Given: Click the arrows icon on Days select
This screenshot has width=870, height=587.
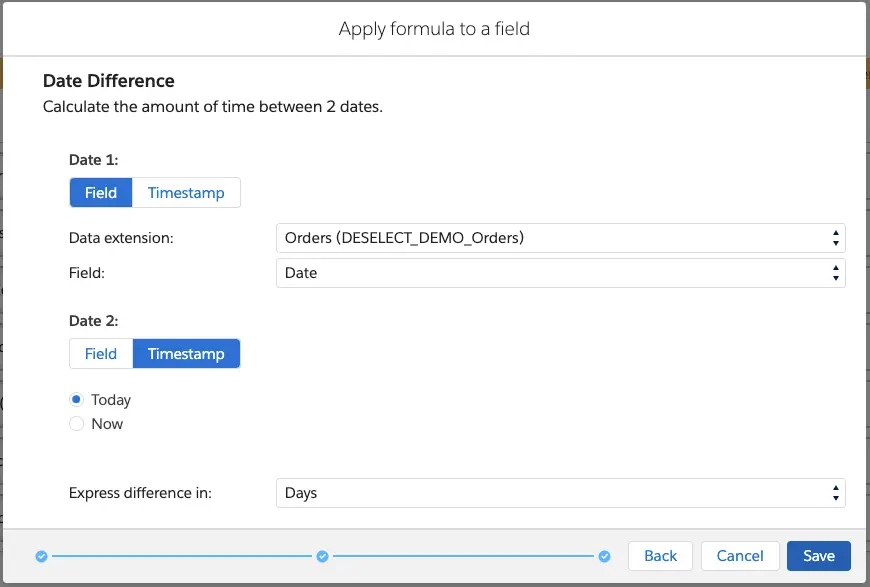Looking at the screenshot, I should (x=835, y=493).
